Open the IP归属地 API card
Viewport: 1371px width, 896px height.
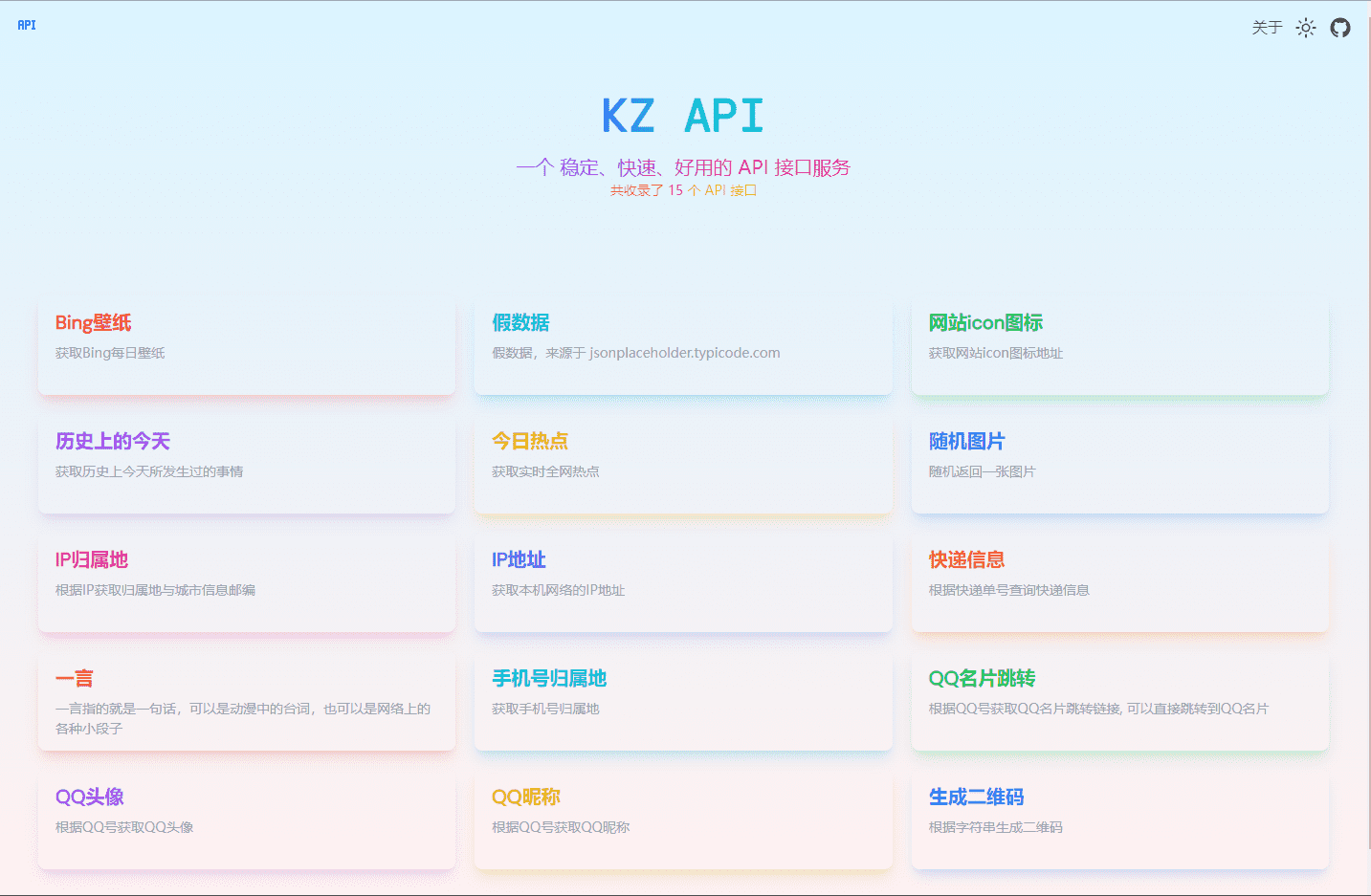tap(247, 581)
